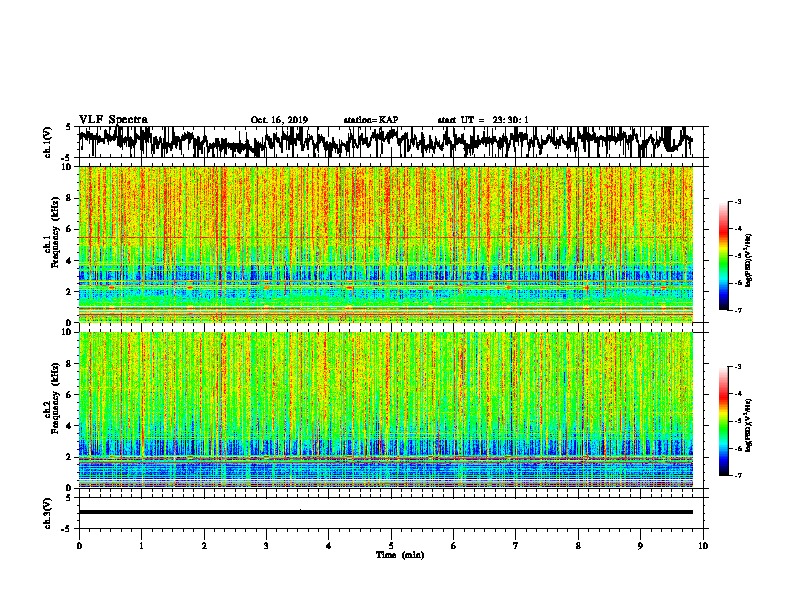Click the time axis tick label "2"

[x=204, y=546]
